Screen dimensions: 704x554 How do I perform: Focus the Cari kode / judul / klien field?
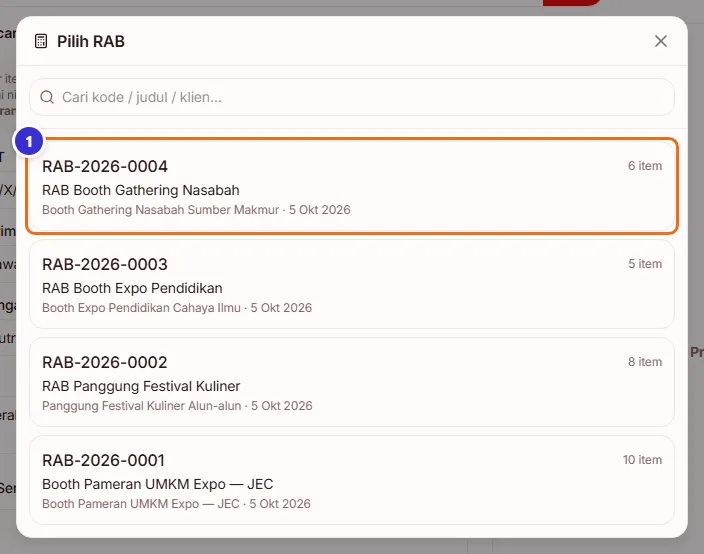point(352,97)
